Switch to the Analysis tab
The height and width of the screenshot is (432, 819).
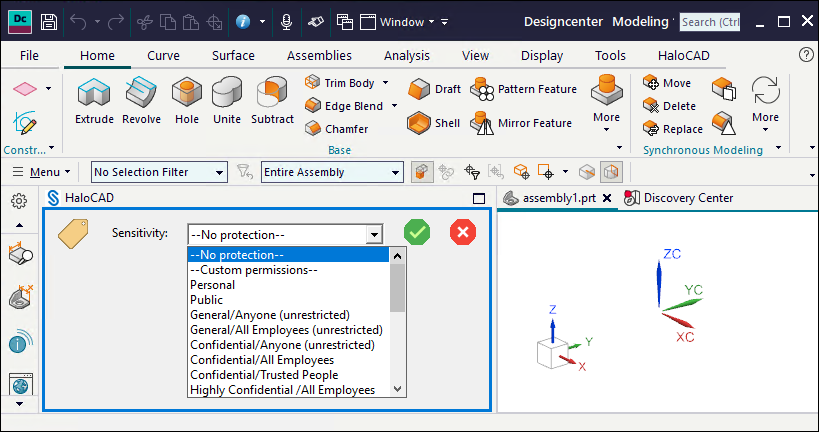click(407, 55)
